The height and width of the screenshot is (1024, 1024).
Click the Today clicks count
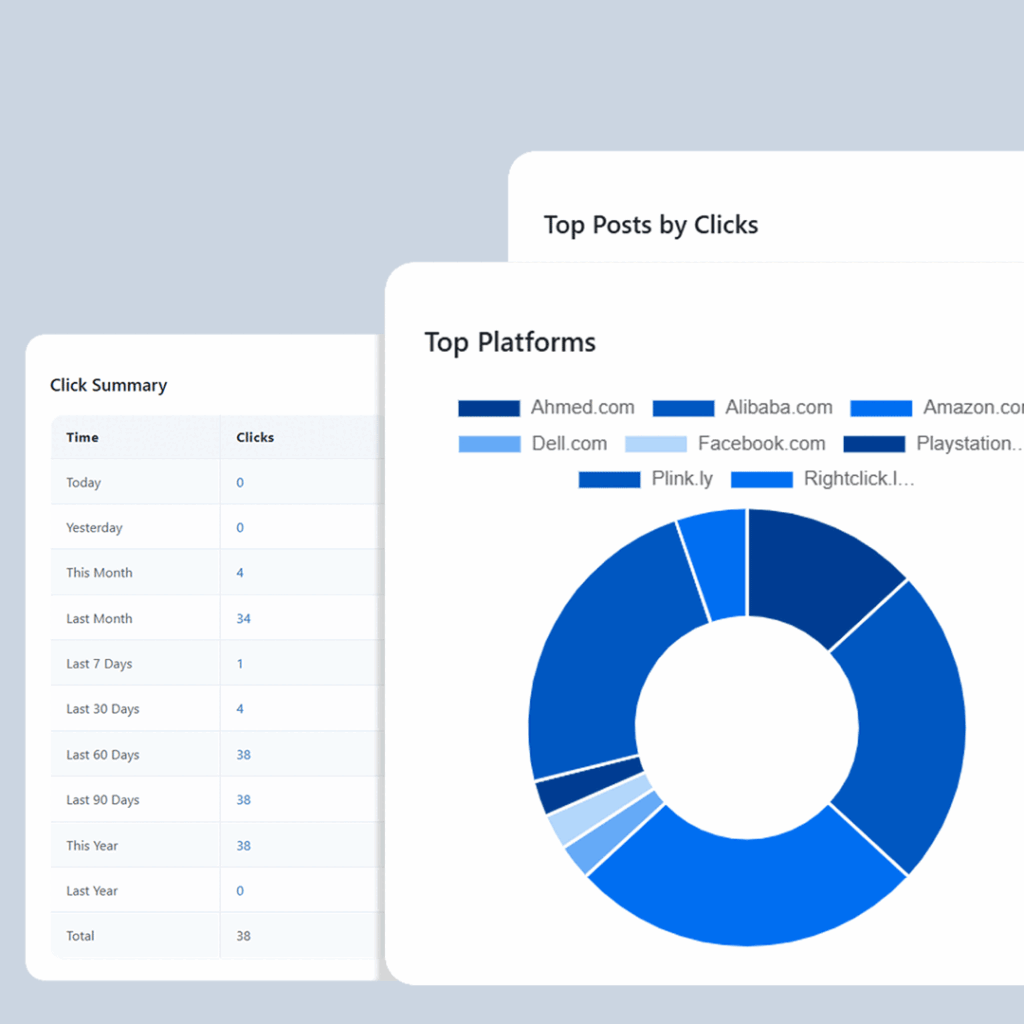point(240,483)
